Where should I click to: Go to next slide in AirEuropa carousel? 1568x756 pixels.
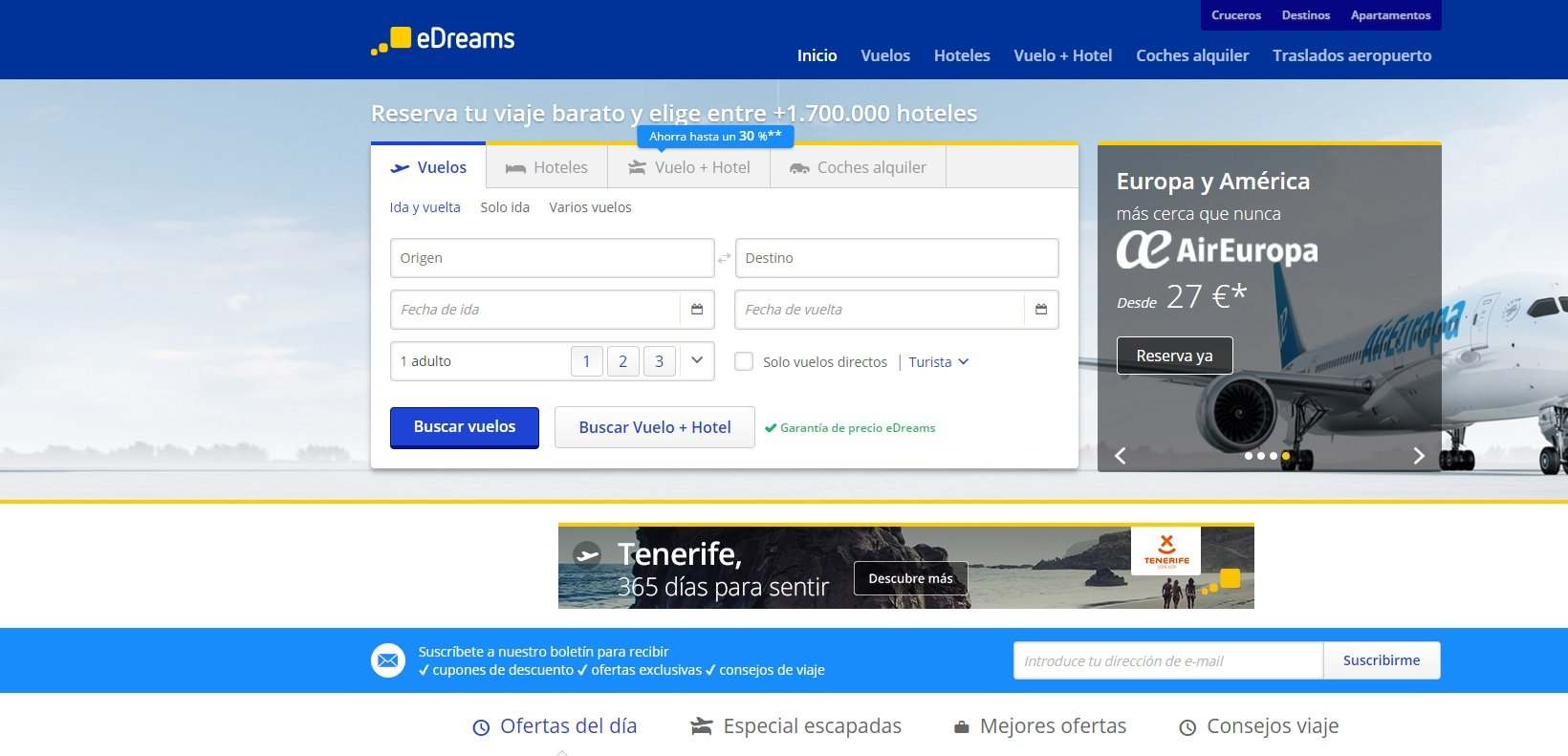click(1419, 456)
